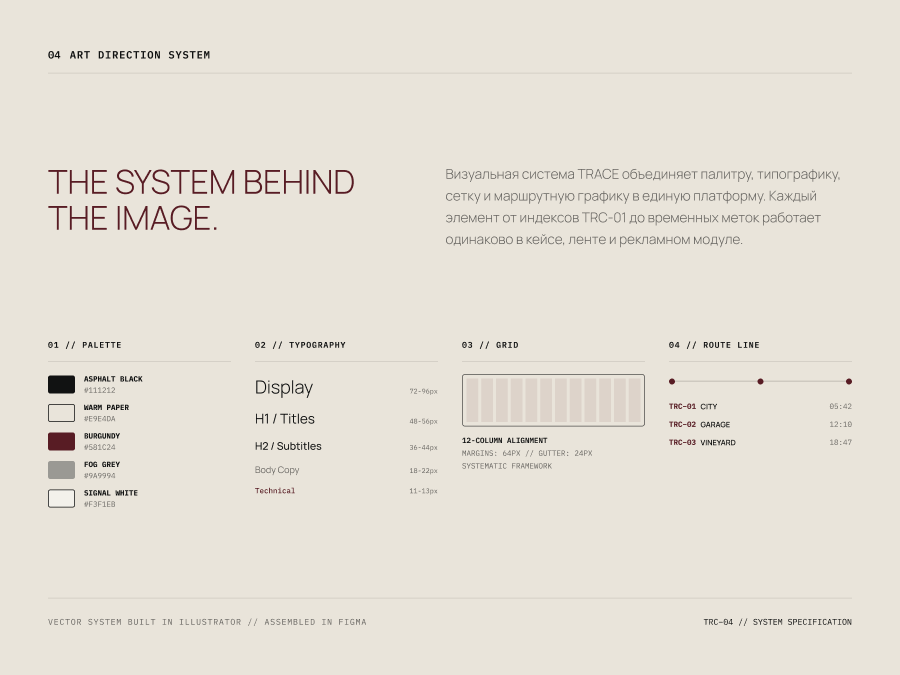Click the "04 // ROUTE LINE" section label
The image size is (900, 675).
click(x=714, y=345)
